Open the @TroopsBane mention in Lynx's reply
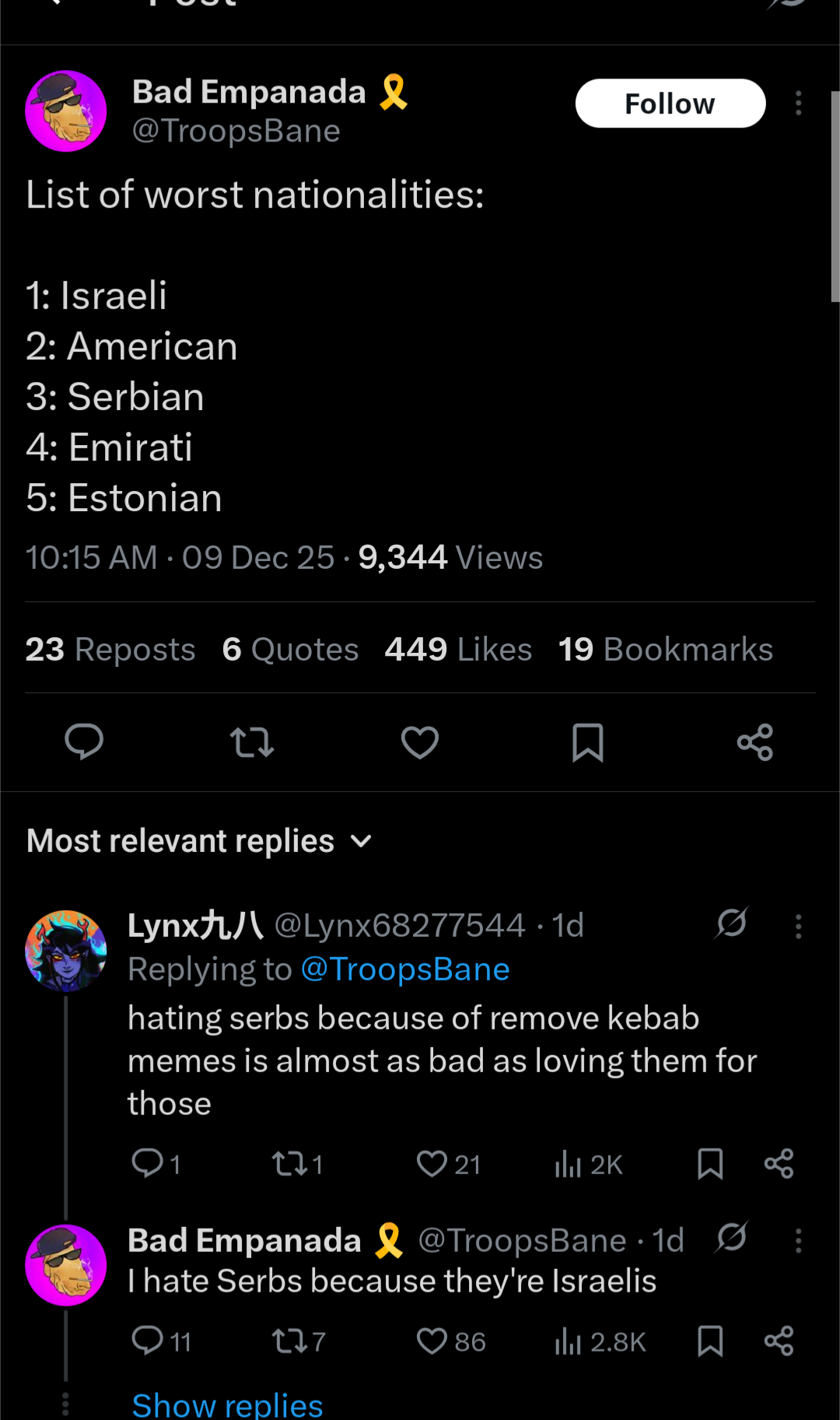The width and height of the screenshot is (840, 1420). (404, 969)
